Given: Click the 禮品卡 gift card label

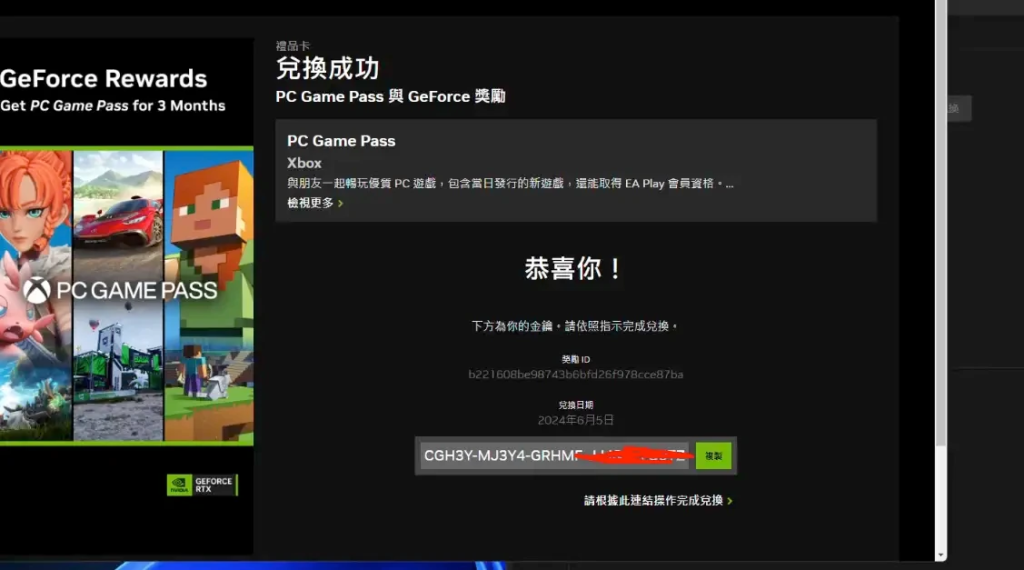Looking at the screenshot, I should tap(293, 46).
